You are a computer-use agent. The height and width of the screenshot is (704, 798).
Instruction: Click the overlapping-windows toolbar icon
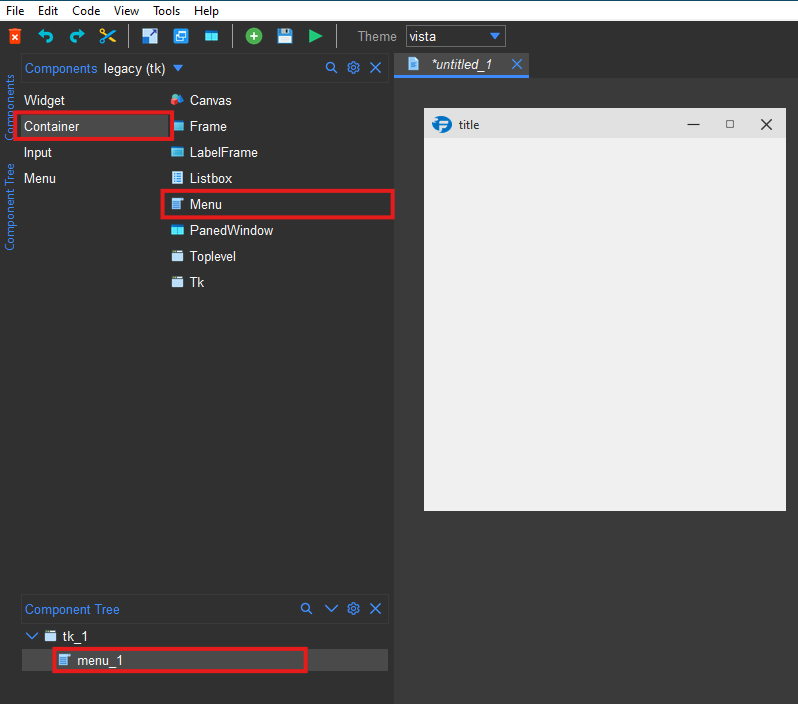pos(181,36)
